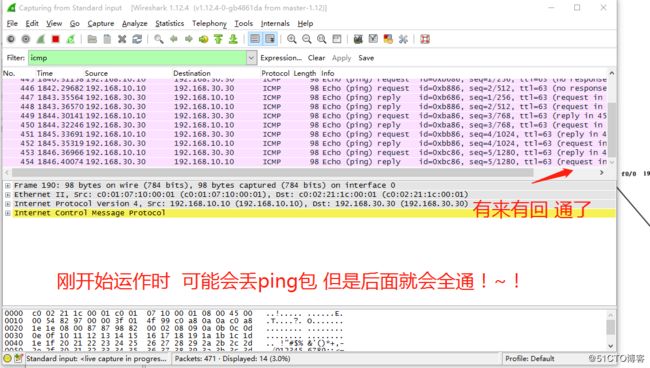Open the Help menu

pyautogui.click(x=305, y=24)
